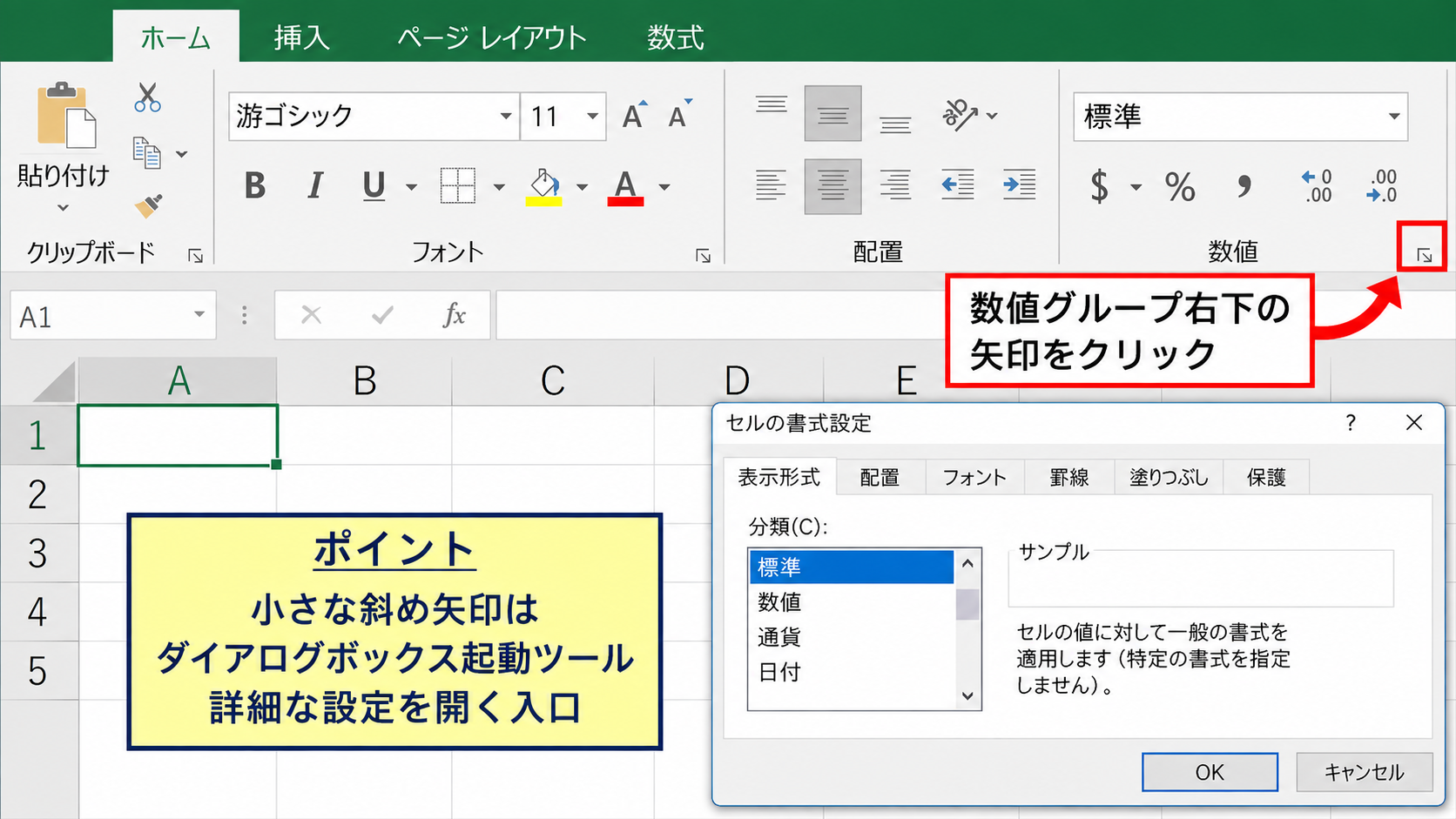Click キャンセル in Format Cells dialog
This screenshot has width=1456, height=819.
pos(1365,772)
